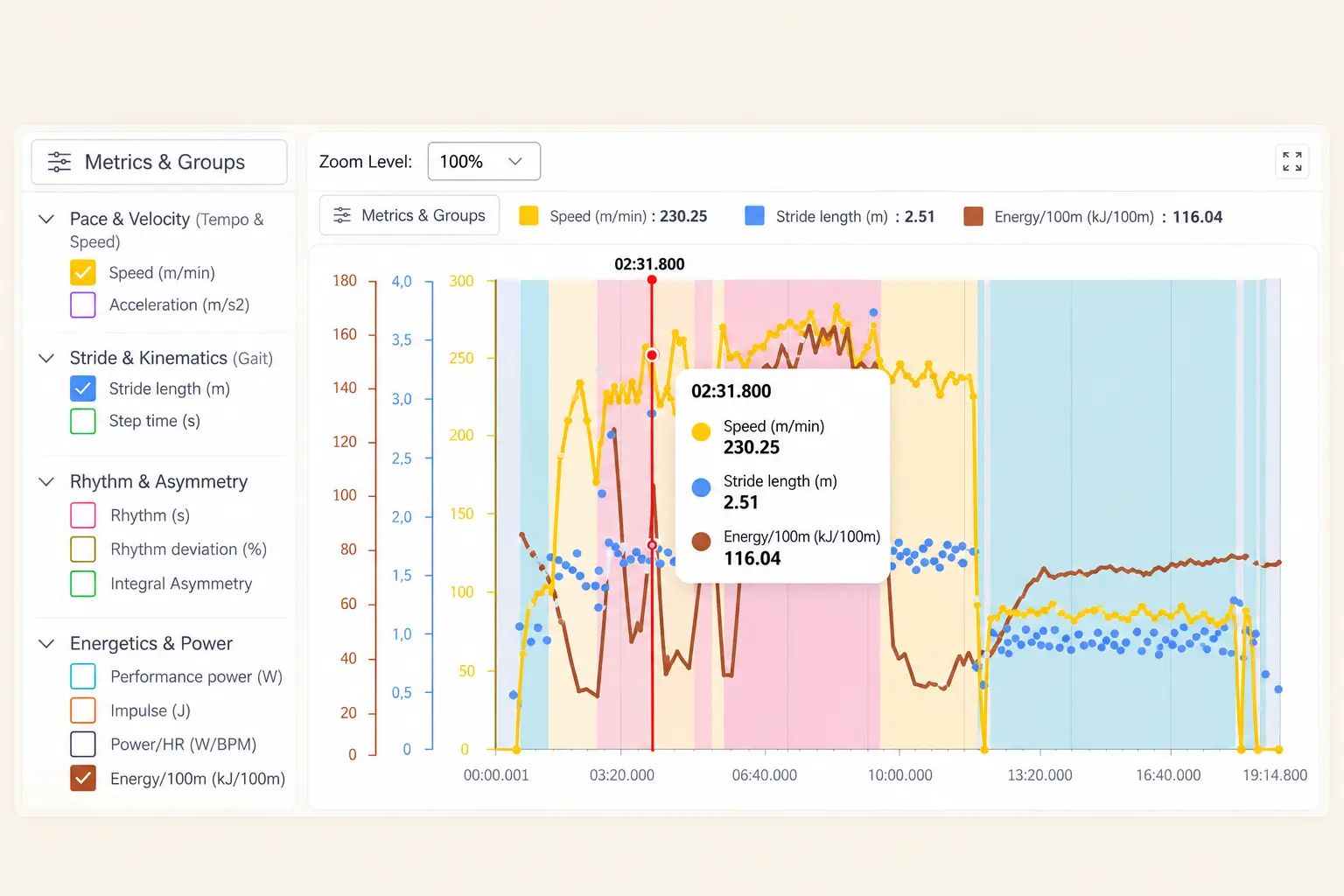The height and width of the screenshot is (896, 1344).
Task: Click the sliders icon in sidebar Metrics & Groups header
Action: (x=59, y=162)
